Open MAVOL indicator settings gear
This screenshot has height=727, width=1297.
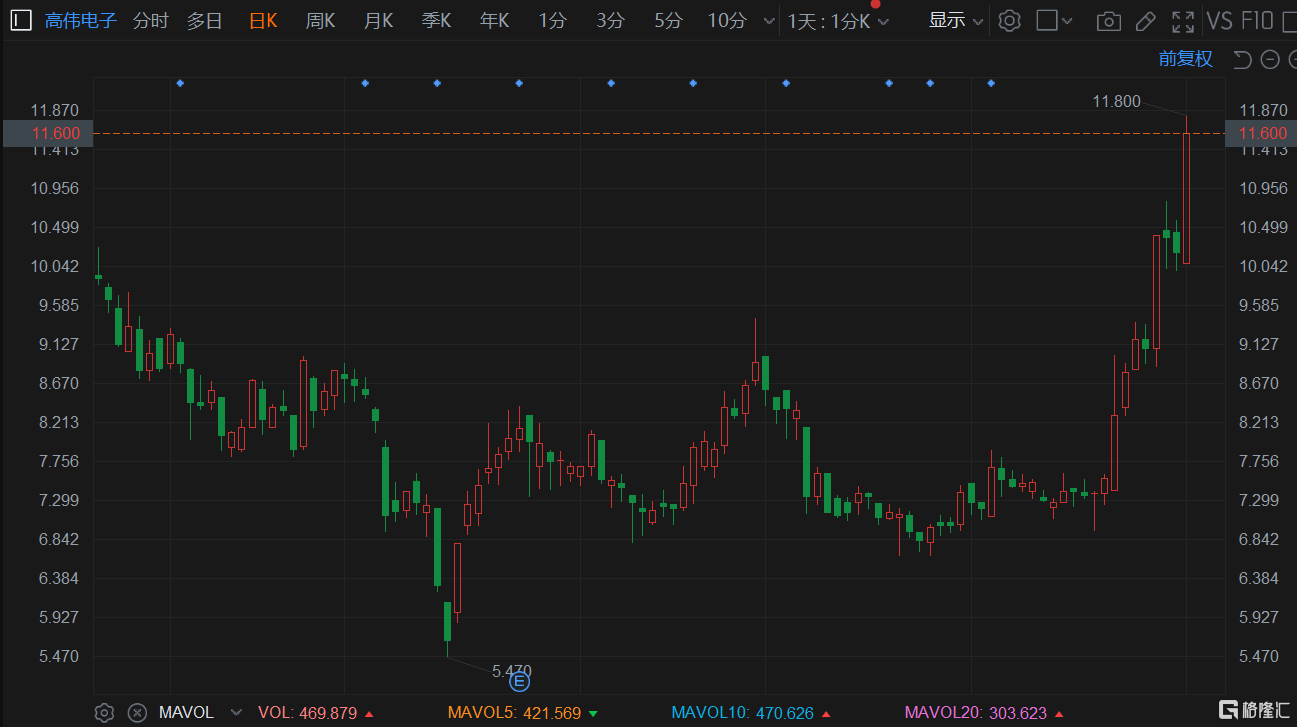pyautogui.click(x=104, y=712)
